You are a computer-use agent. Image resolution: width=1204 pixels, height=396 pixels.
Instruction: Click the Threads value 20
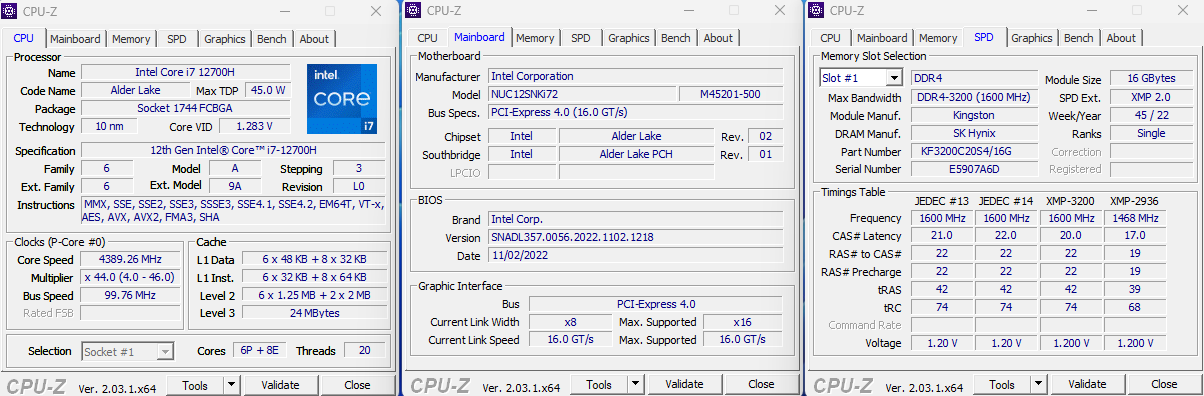pyautogui.click(x=364, y=351)
